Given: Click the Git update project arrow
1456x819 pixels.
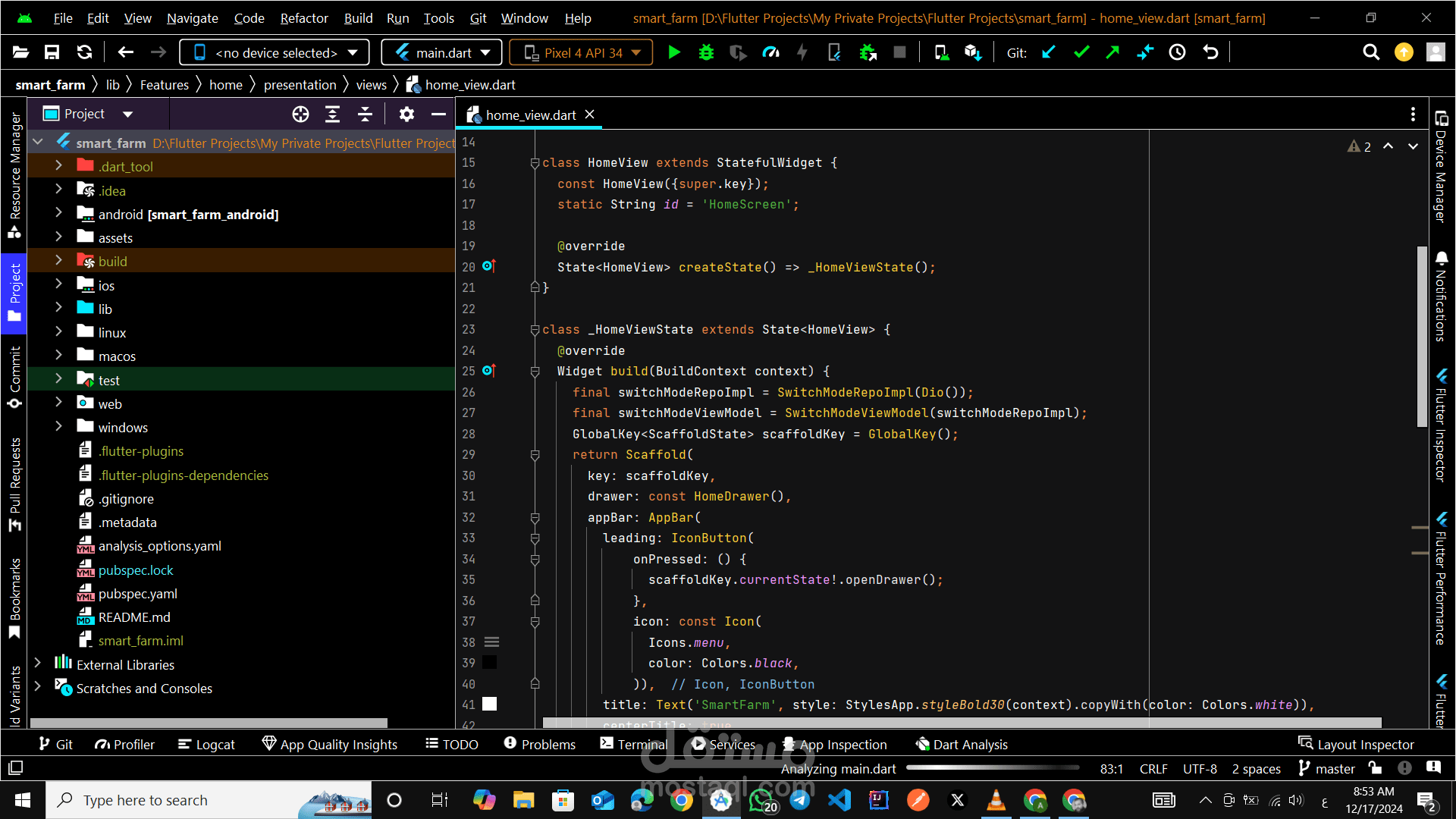Looking at the screenshot, I should [x=1049, y=52].
